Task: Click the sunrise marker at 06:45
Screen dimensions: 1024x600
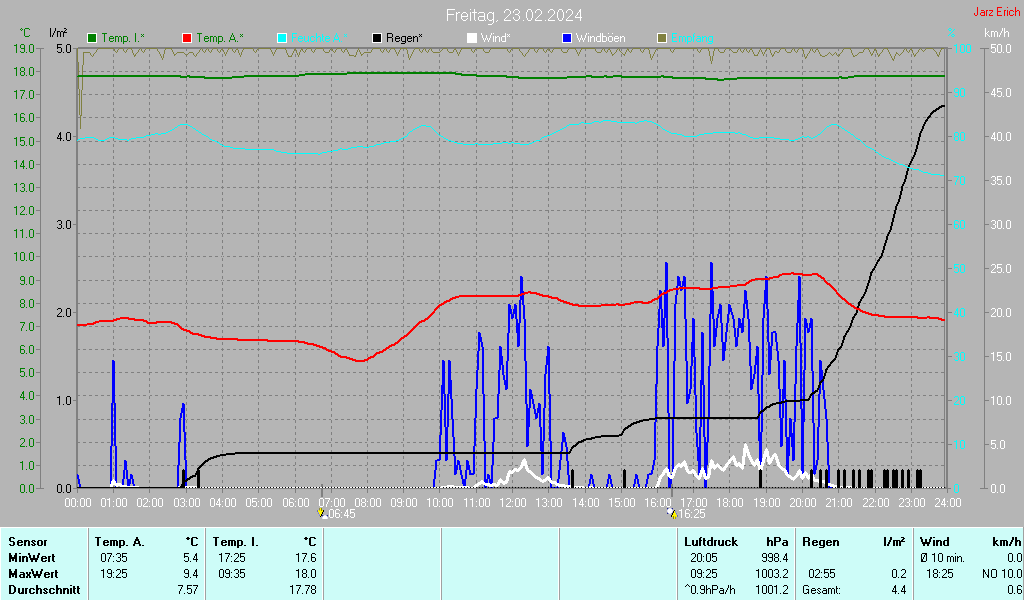Action: [x=322, y=513]
